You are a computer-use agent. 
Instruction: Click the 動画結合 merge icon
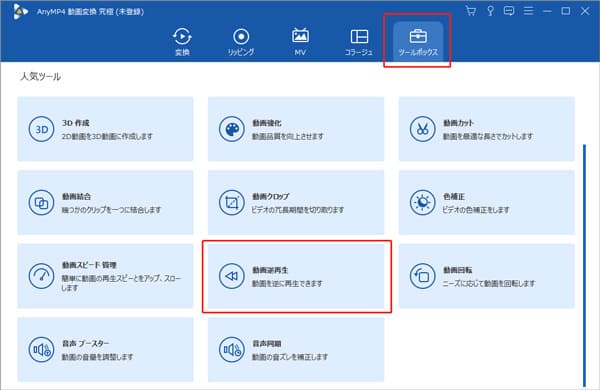pyautogui.click(x=41, y=202)
